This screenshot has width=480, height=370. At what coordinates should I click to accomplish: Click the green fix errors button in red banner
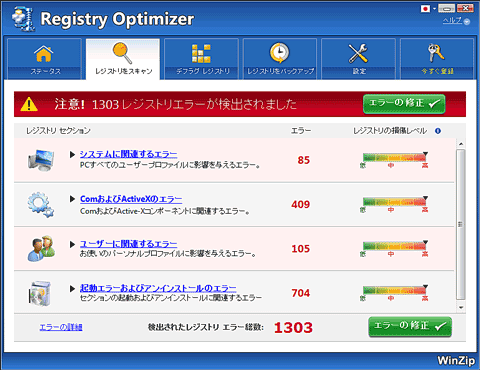click(x=404, y=104)
